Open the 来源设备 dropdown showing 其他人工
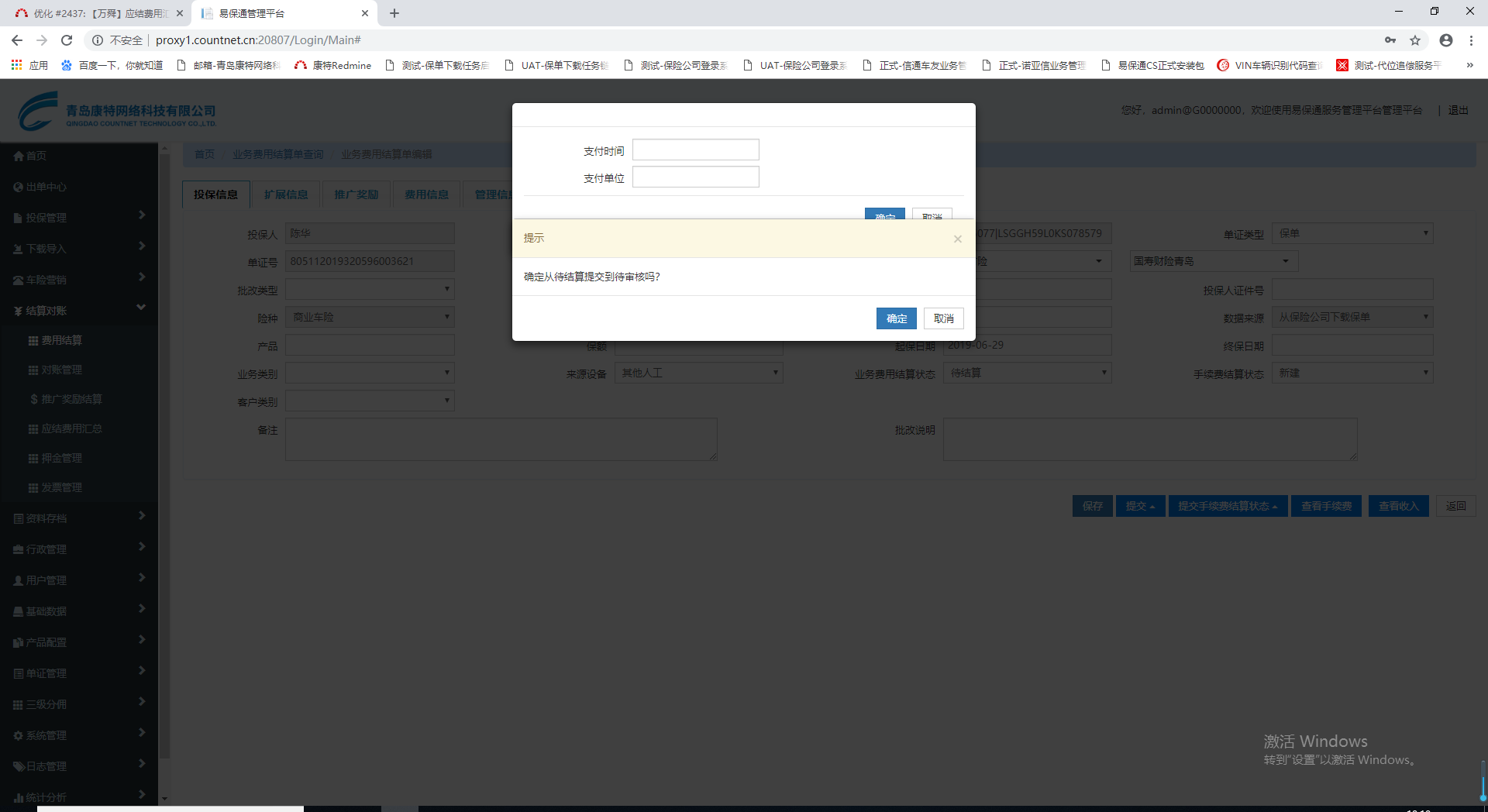The image size is (1488, 812). pos(699,373)
